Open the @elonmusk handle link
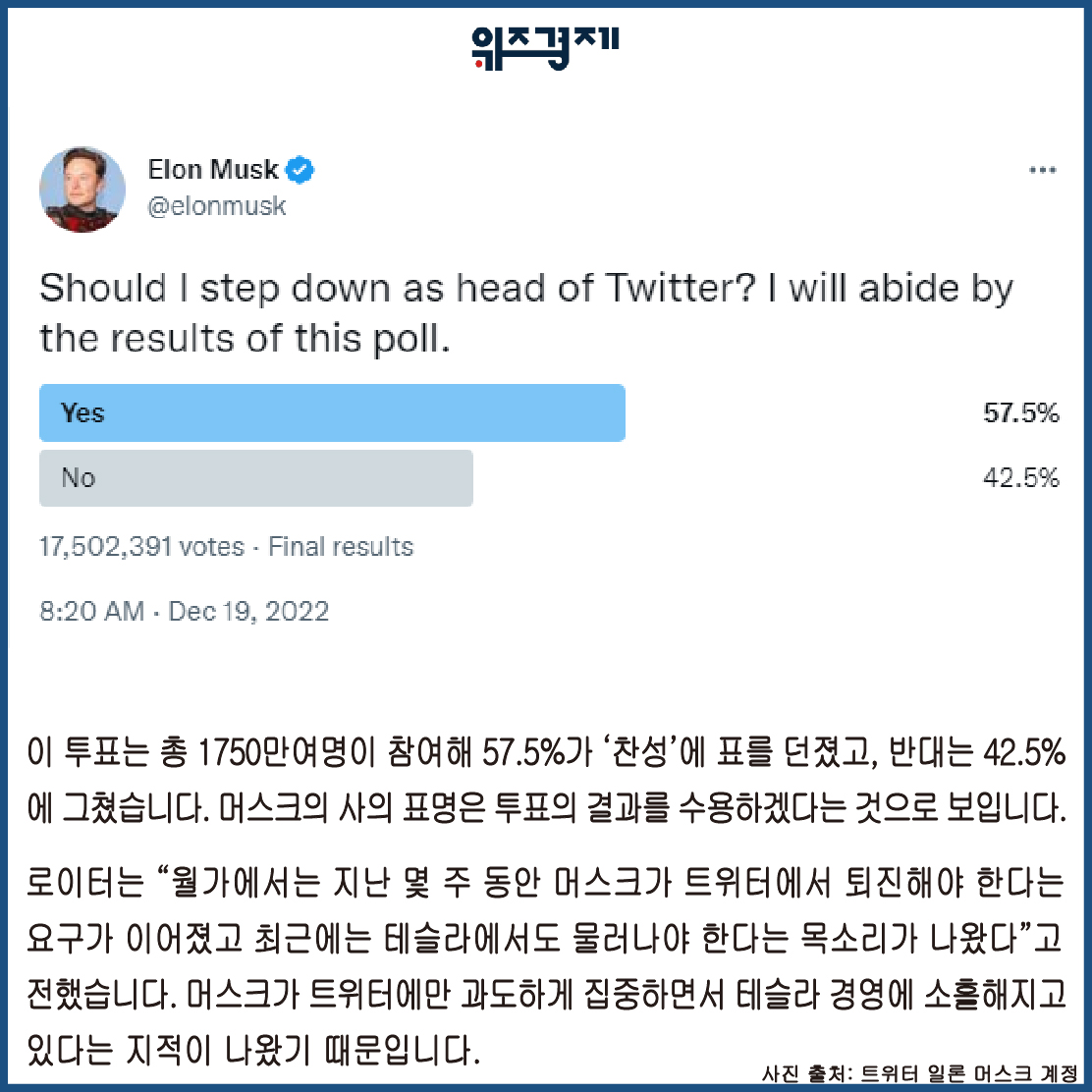The width and height of the screenshot is (1092, 1092). coord(217,206)
